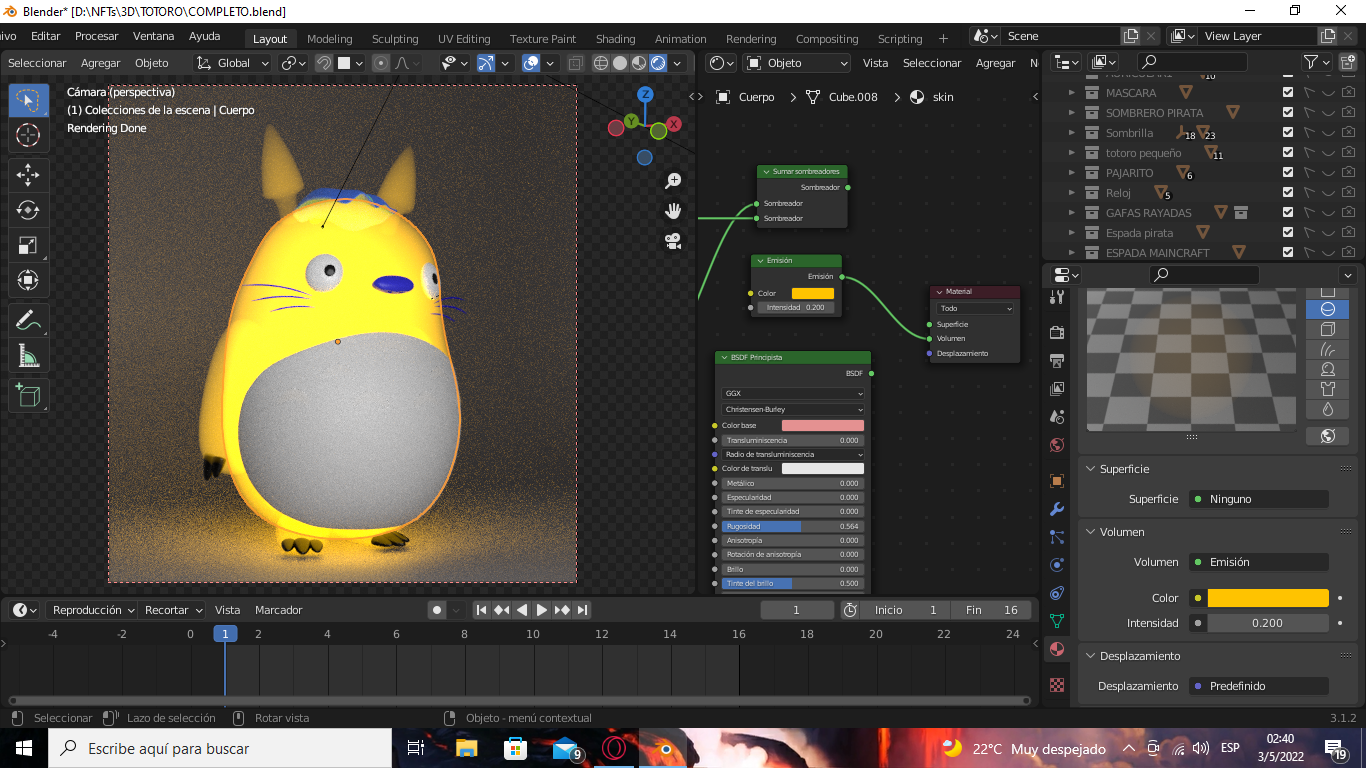Disable Espada pirata collection in renders
Screen dimensions: 1366x768
(1348, 233)
